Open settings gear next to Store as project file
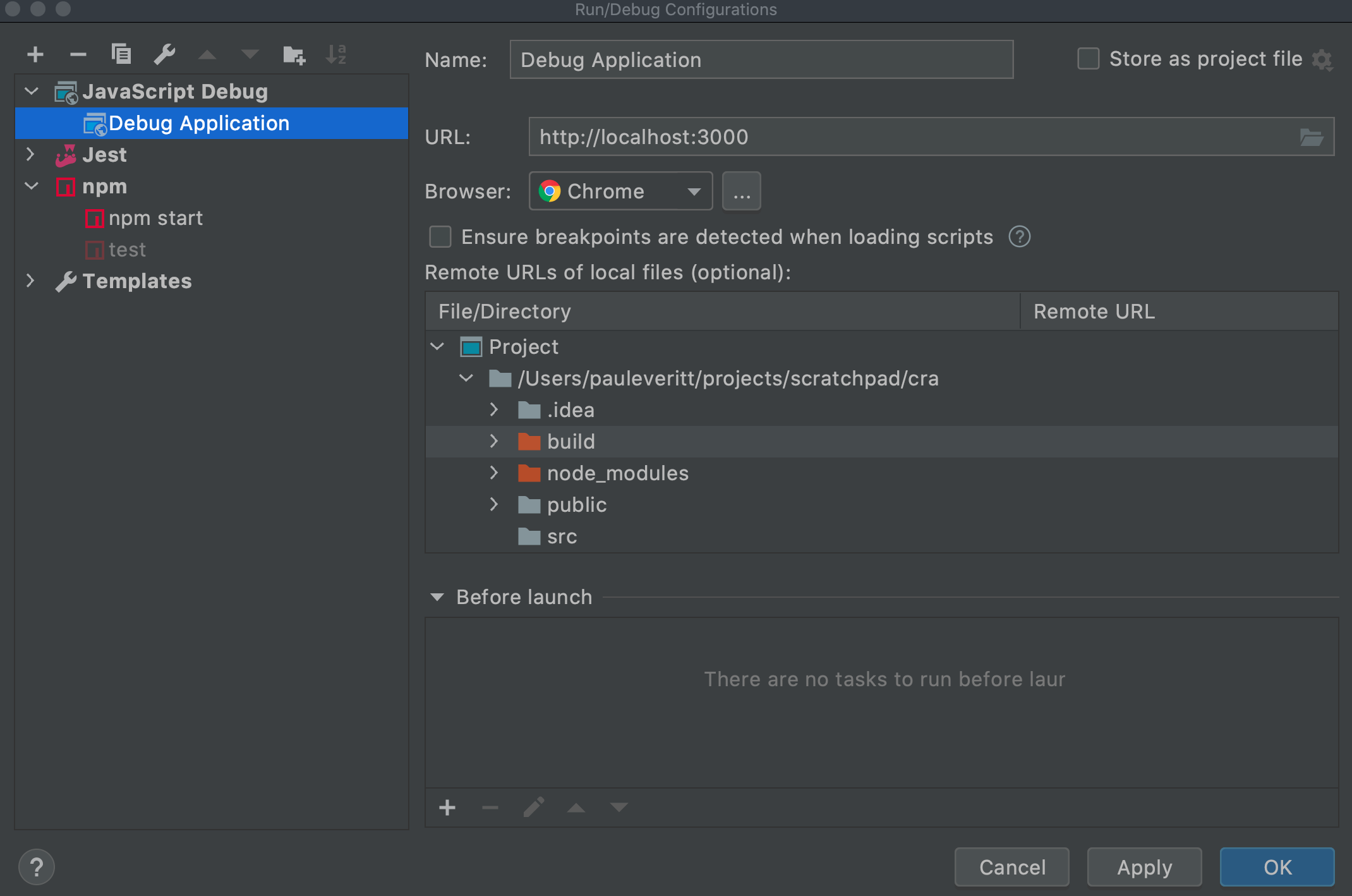Screen dimensions: 1352x896 1324,59
